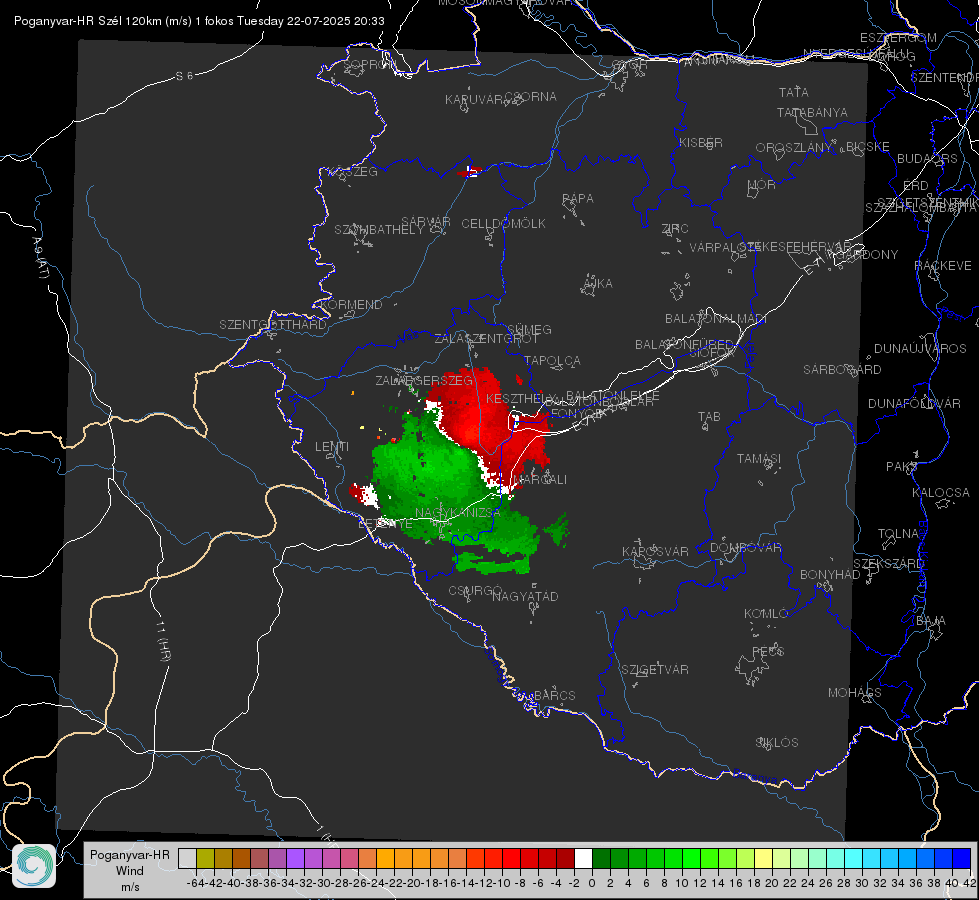
Task: Click the BONYHAD city label
Action: pyautogui.click(x=830, y=575)
